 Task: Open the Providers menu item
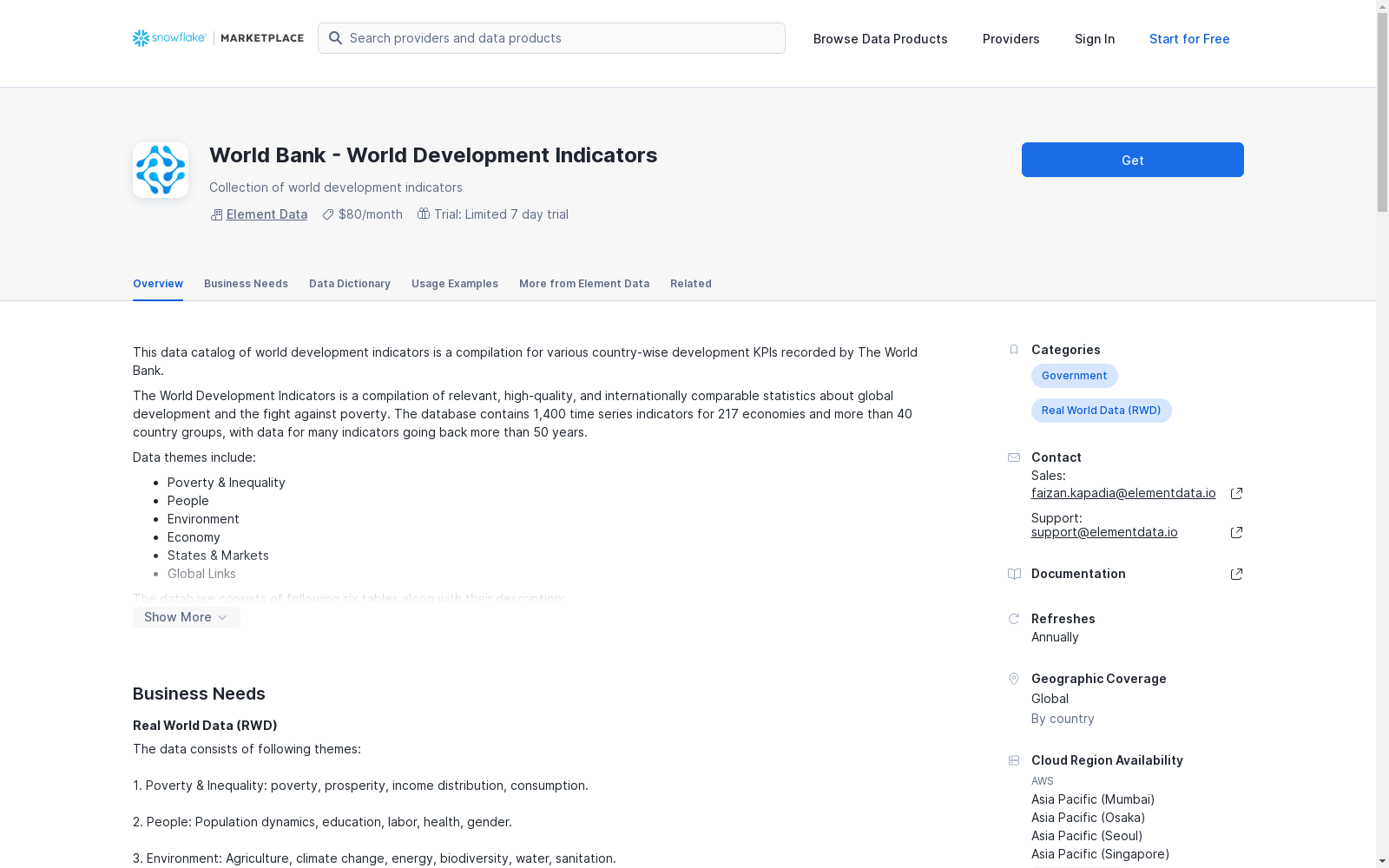1011,39
